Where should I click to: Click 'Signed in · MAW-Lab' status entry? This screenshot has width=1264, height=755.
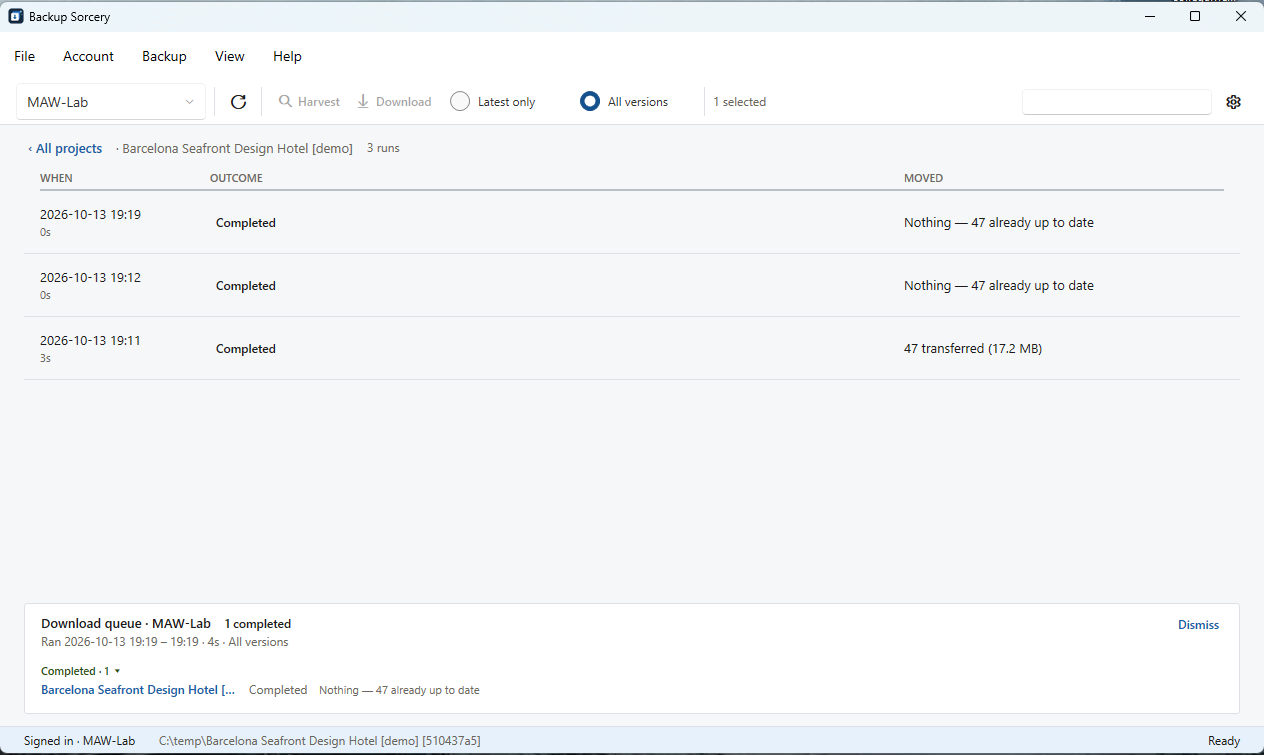coord(79,741)
